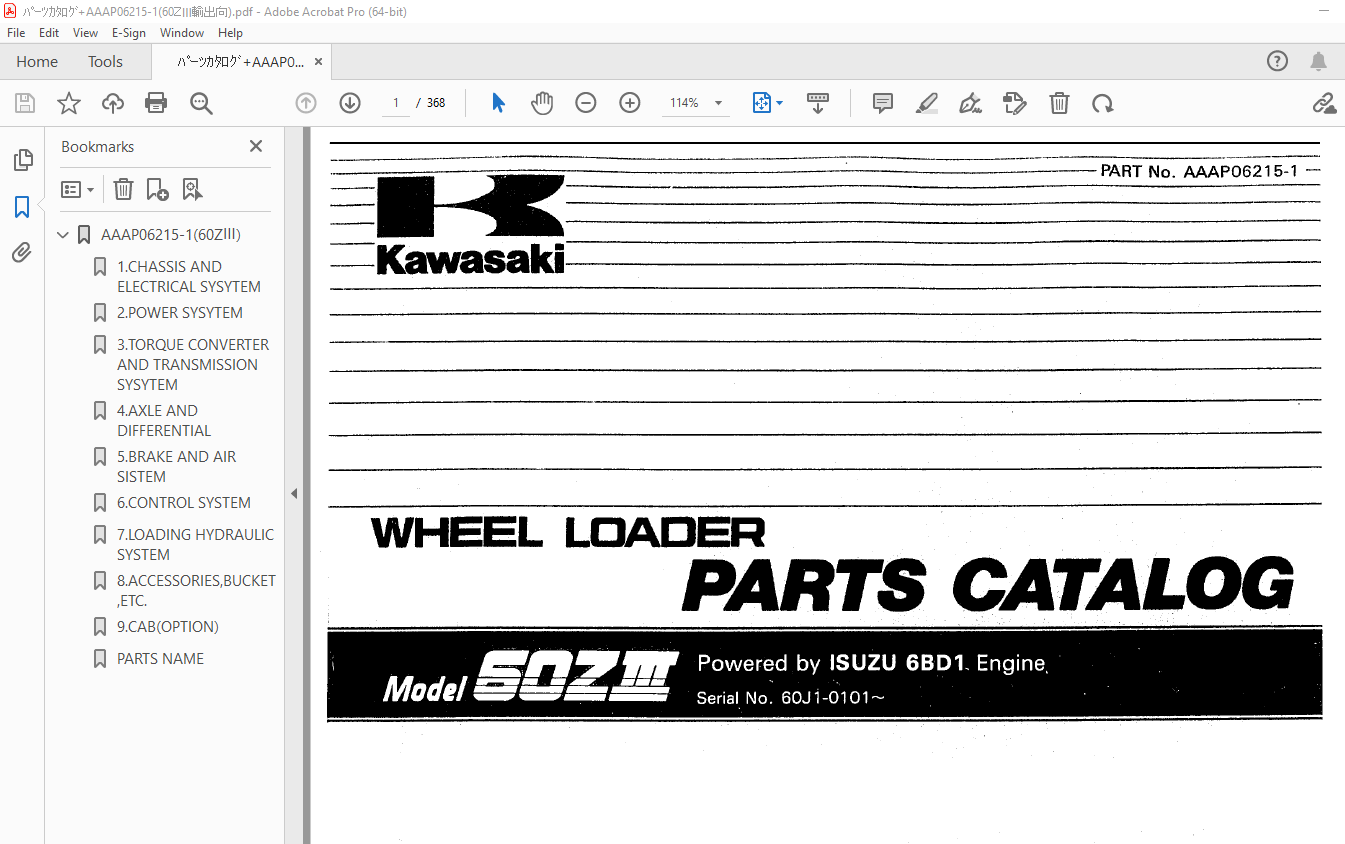This screenshot has width=1345, height=844.
Task: Upload the file to the cloud
Action: [x=113, y=103]
